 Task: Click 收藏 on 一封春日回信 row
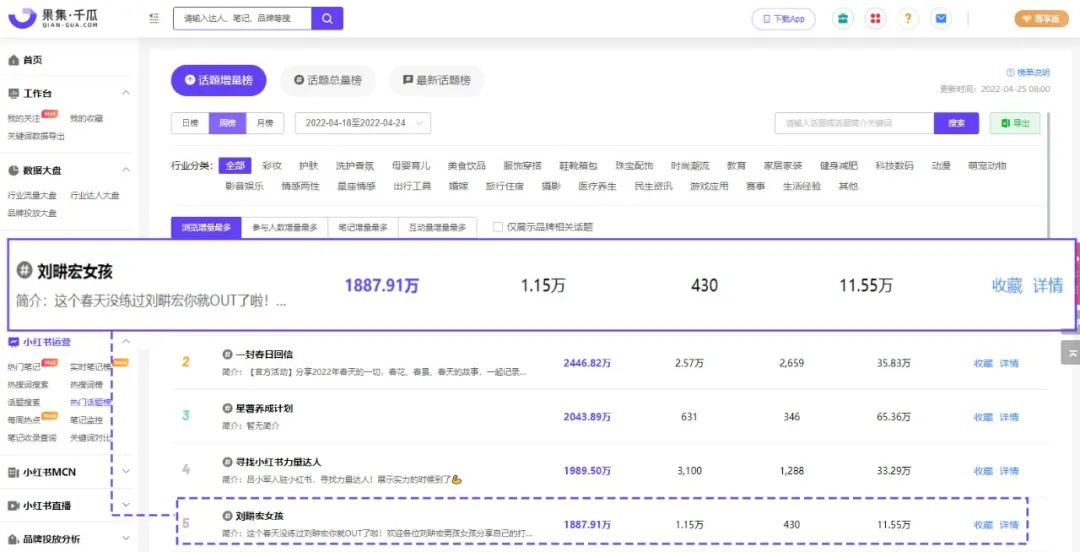pos(983,363)
